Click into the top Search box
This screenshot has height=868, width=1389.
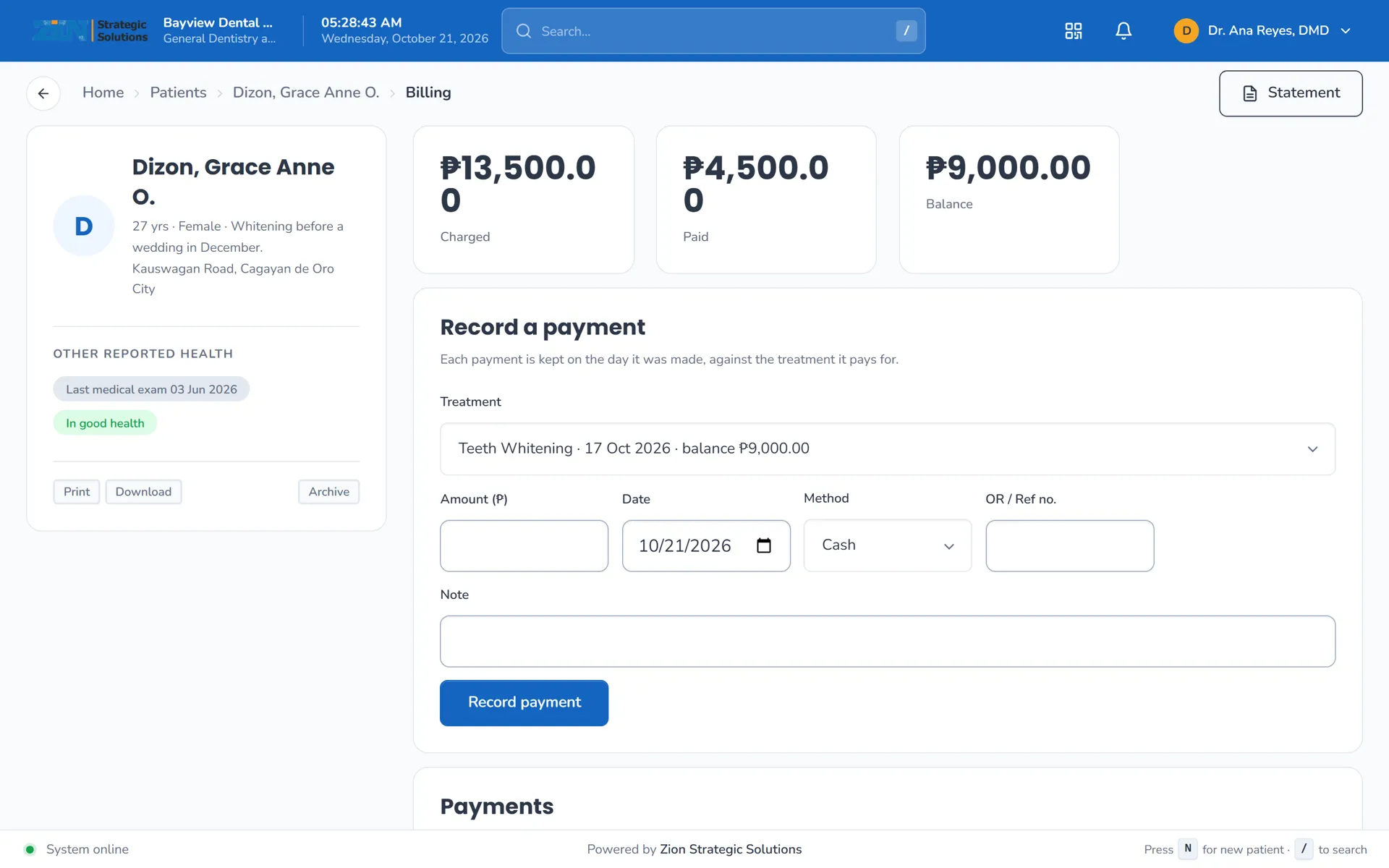(713, 31)
